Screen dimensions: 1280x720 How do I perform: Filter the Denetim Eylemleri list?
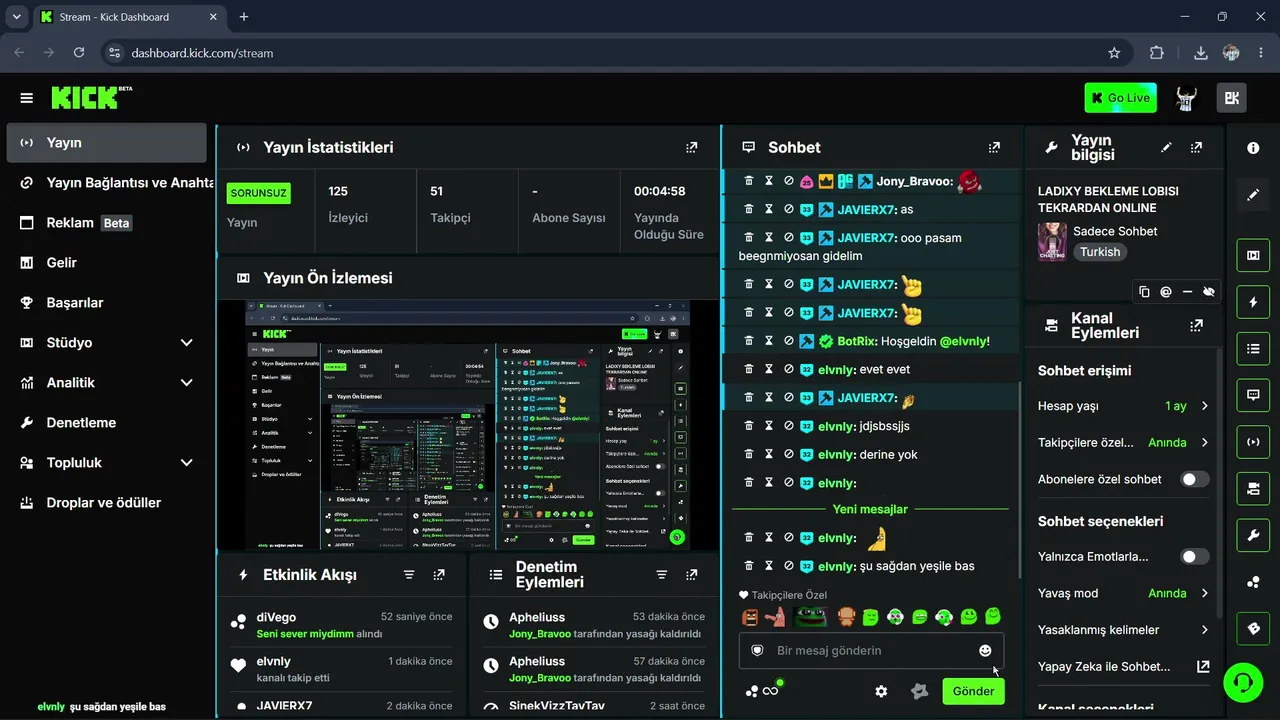pyautogui.click(x=661, y=575)
